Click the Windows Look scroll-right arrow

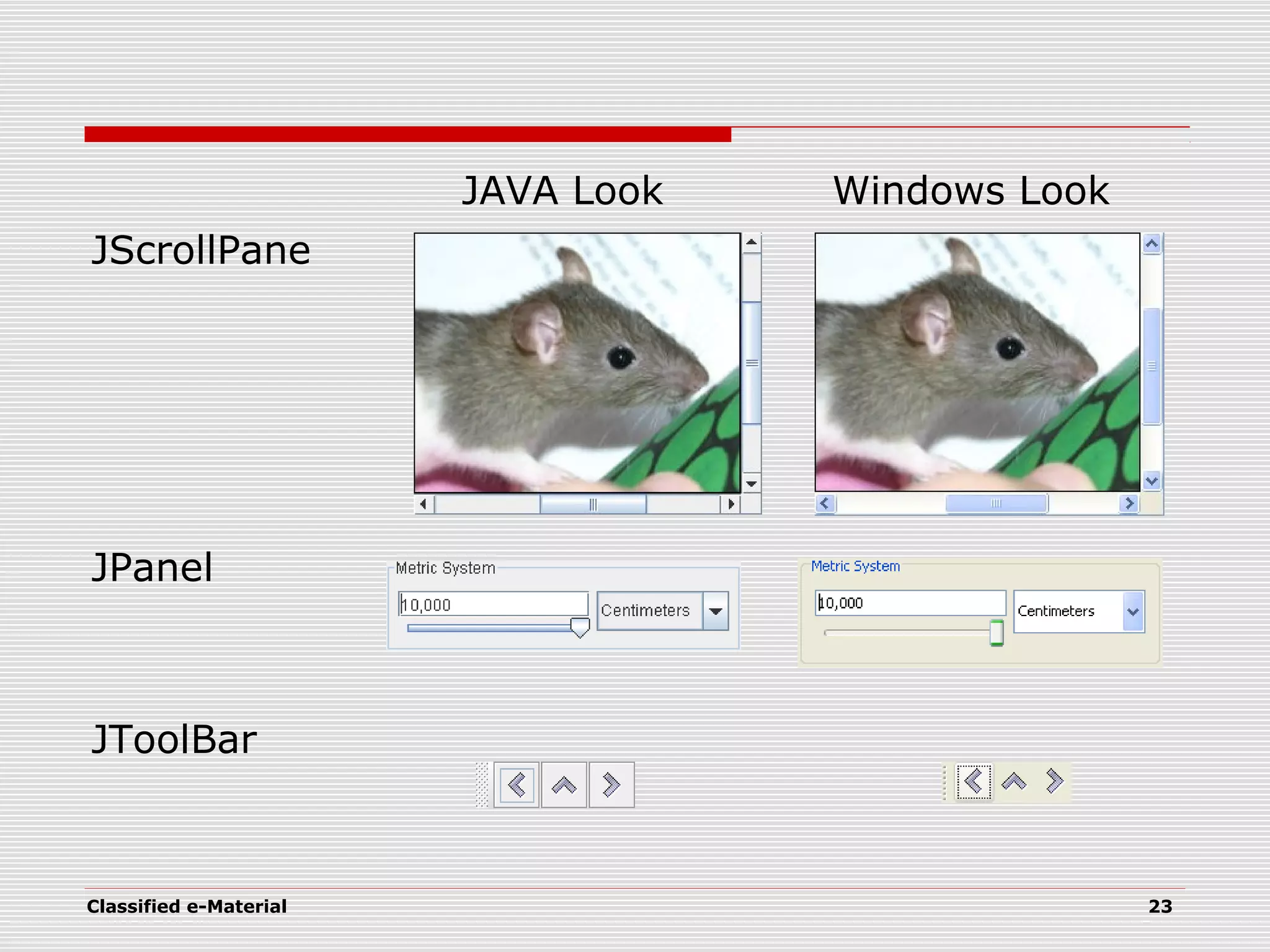(x=1129, y=503)
